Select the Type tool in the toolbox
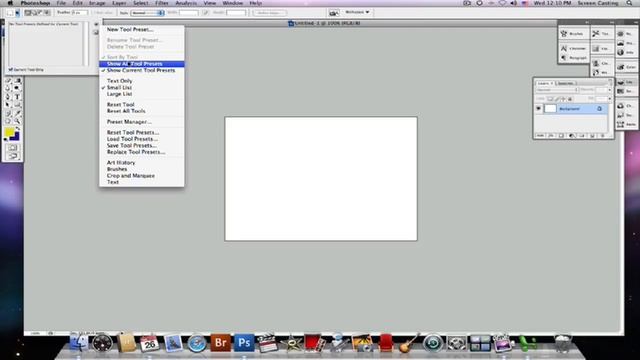 (17, 97)
